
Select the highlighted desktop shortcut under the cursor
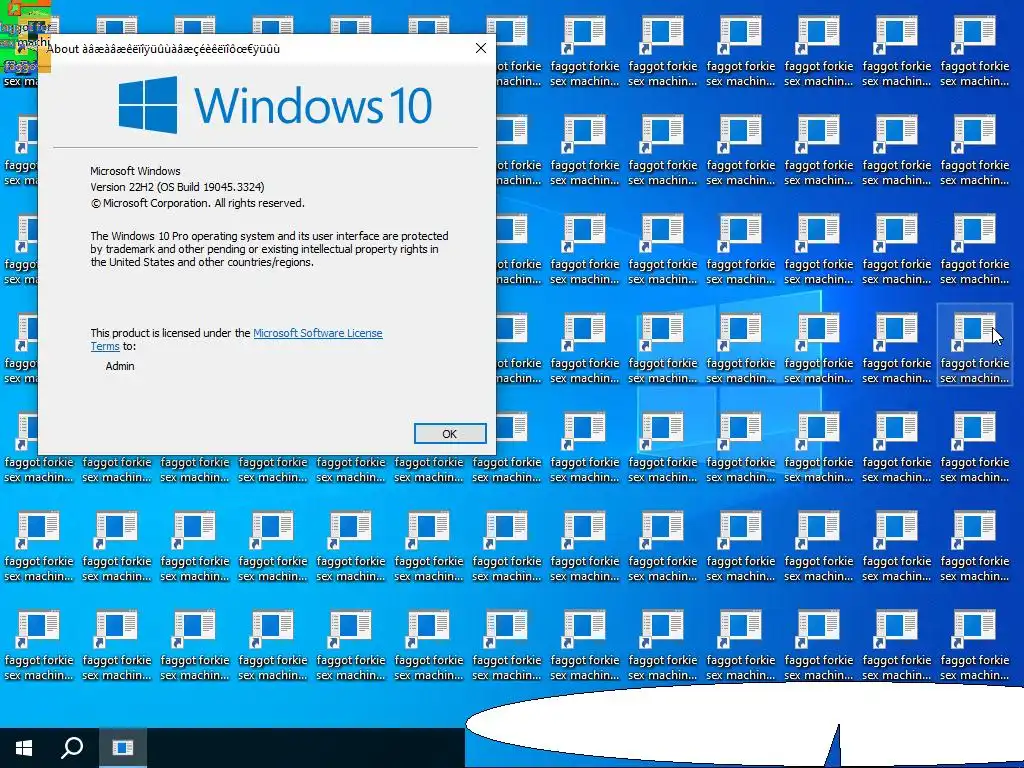[974, 345]
